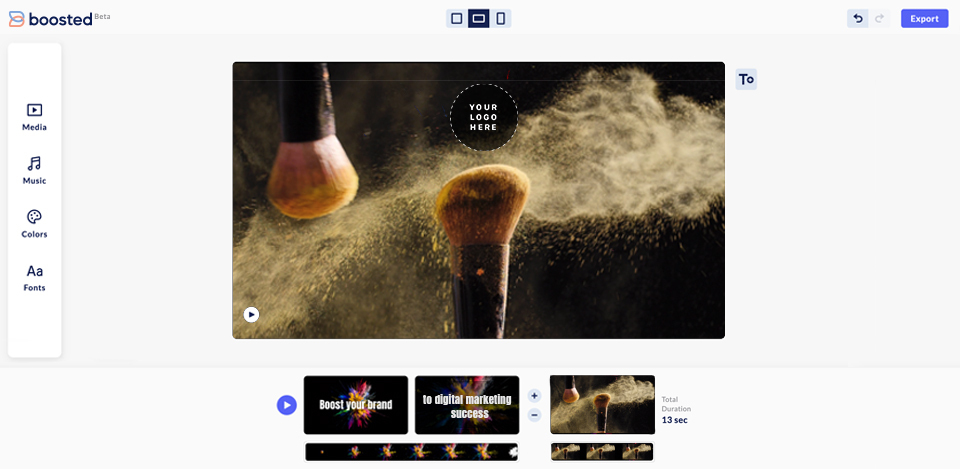
Task: Select the to digital marketing success scene
Action: point(467,405)
